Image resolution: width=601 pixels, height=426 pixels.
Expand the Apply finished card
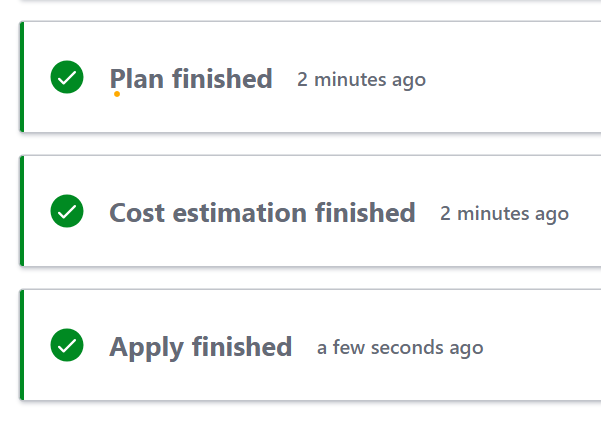tap(310, 345)
